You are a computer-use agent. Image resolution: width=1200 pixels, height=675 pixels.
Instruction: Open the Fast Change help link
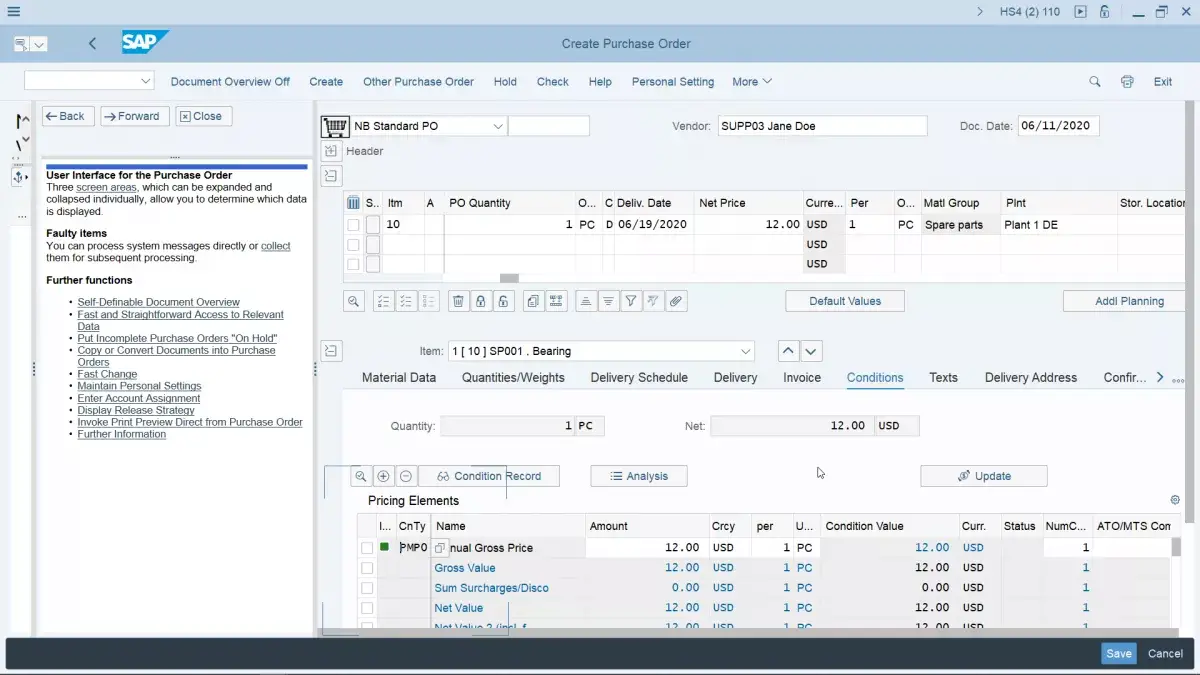107,374
